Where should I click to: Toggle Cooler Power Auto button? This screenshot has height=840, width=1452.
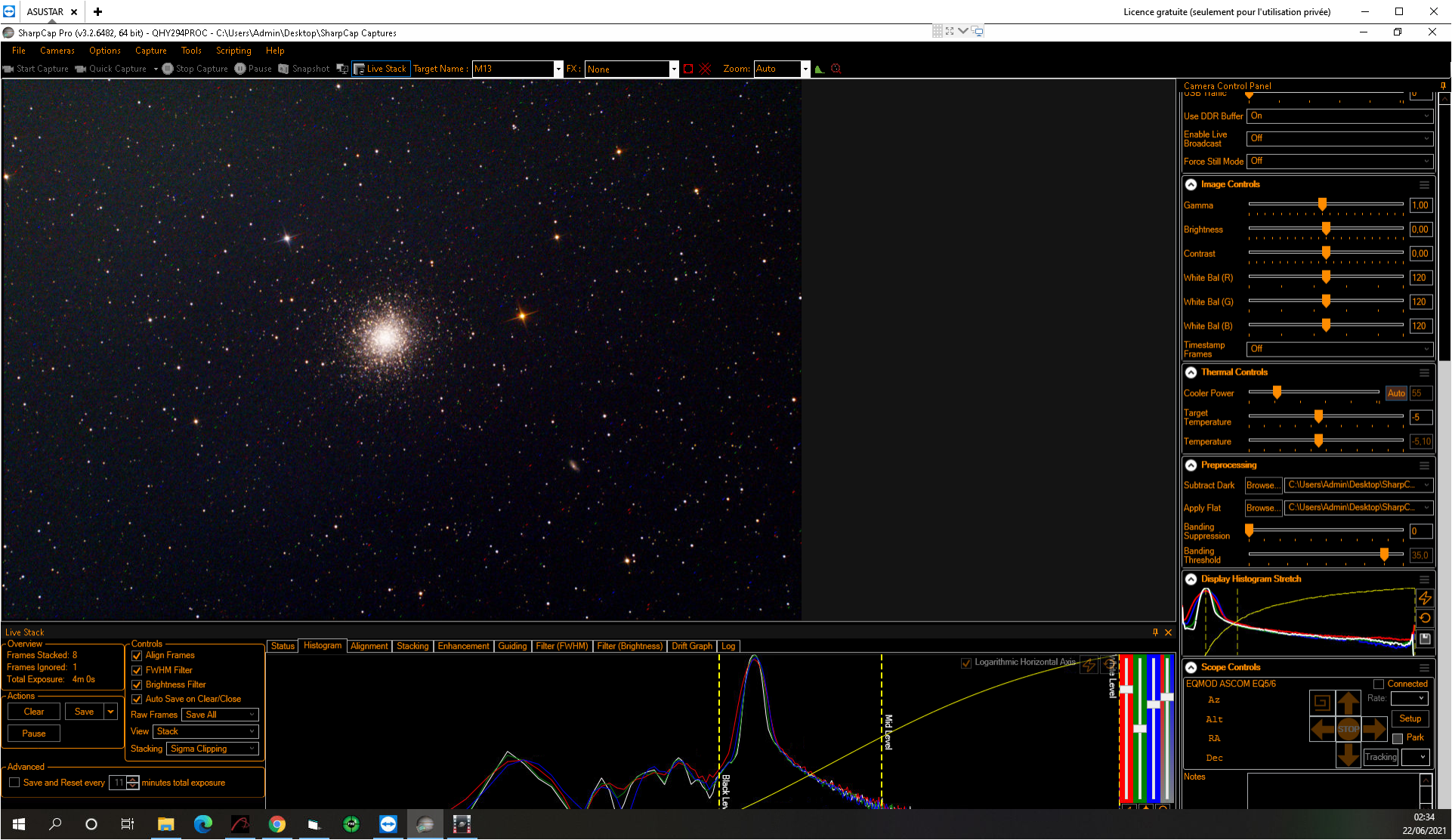pos(1396,393)
